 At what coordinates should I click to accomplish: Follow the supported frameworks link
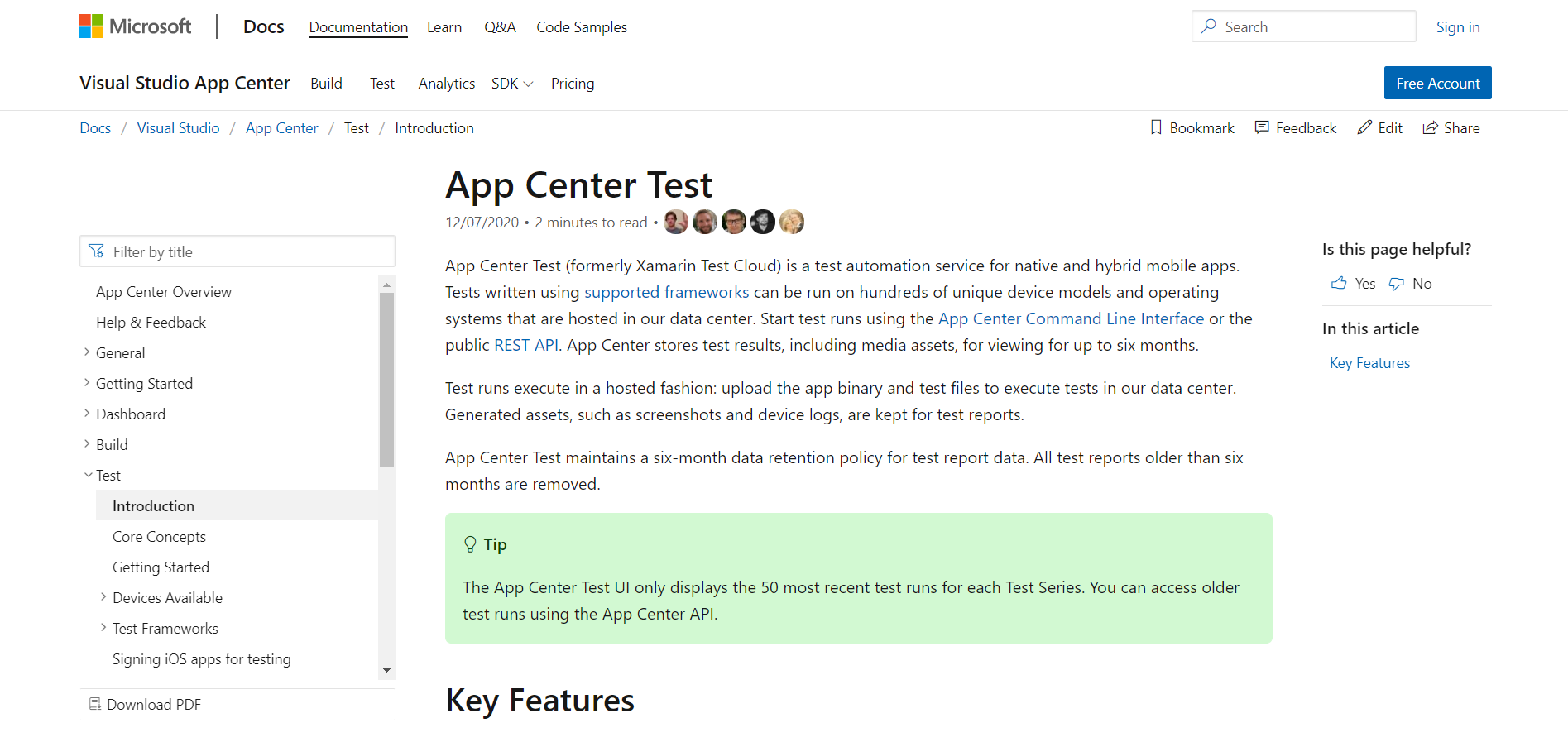tap(666, 292)
